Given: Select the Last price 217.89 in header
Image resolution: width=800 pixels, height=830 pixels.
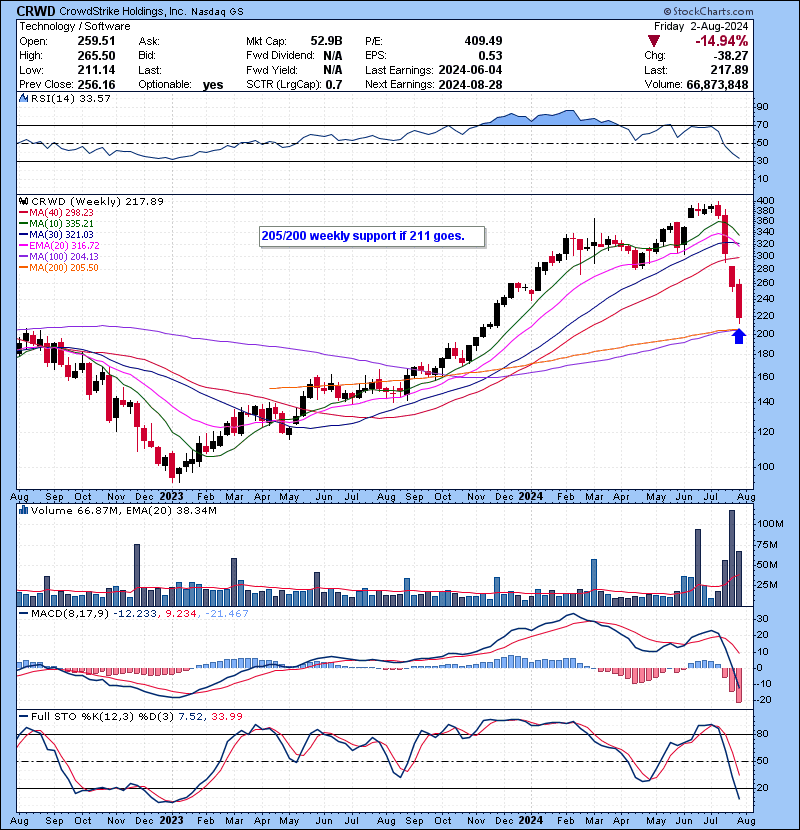Looking at the screenshot, I should pos(730,69).
